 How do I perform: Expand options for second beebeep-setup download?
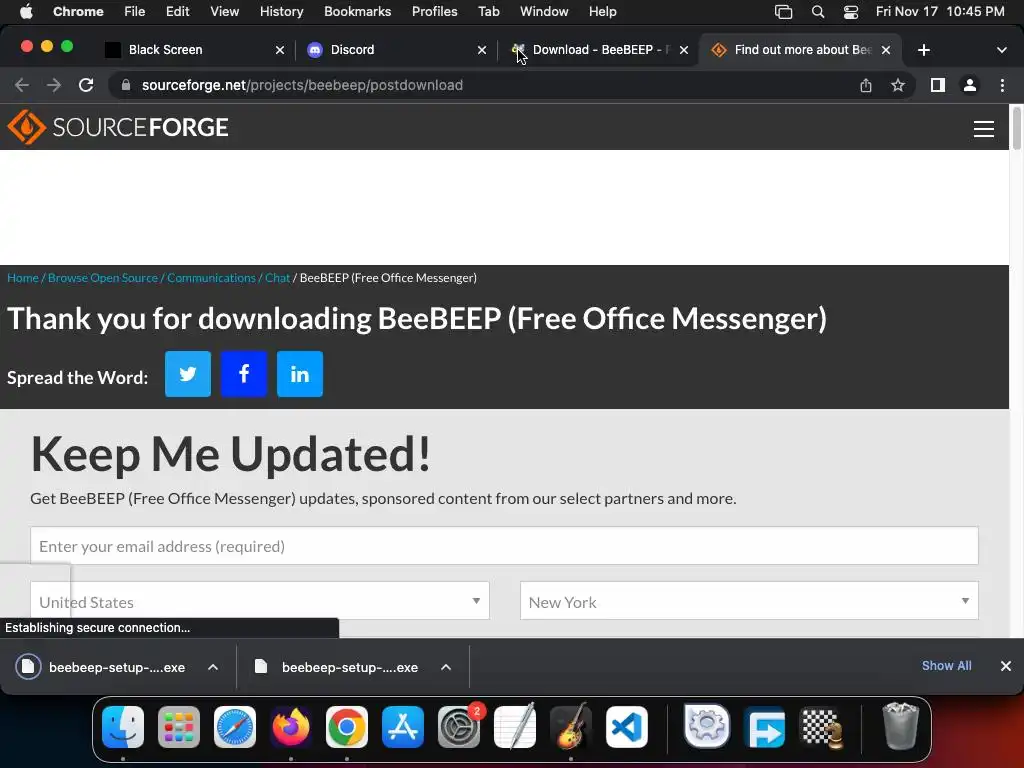446,667
